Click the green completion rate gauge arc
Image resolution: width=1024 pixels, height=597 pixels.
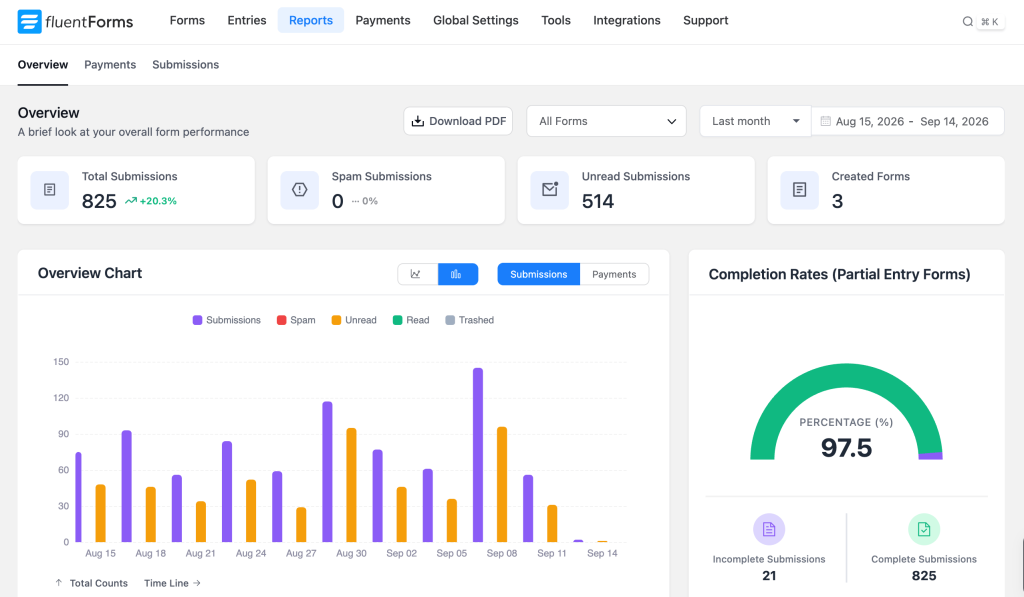tap(846, 378)
